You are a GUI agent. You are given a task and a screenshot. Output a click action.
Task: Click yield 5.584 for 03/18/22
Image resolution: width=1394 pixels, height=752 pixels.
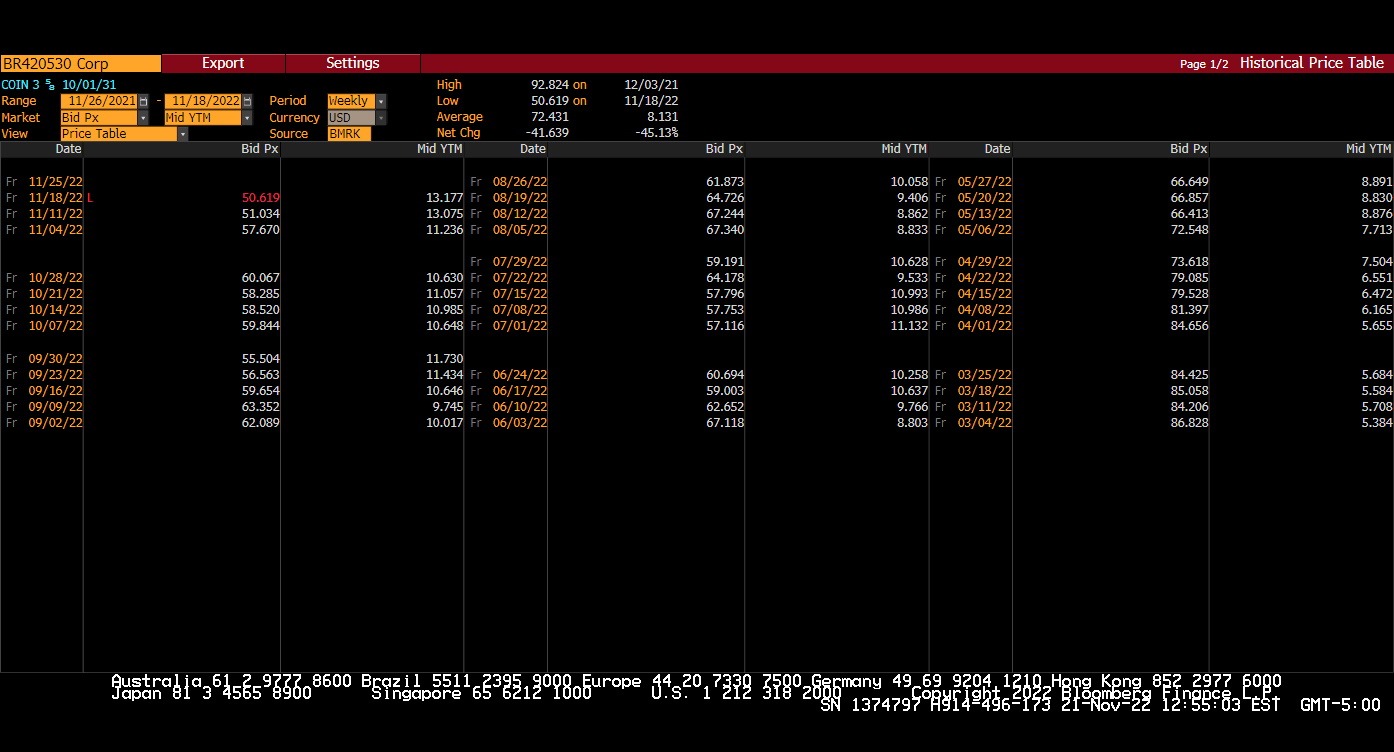(x=1377, y=391)
